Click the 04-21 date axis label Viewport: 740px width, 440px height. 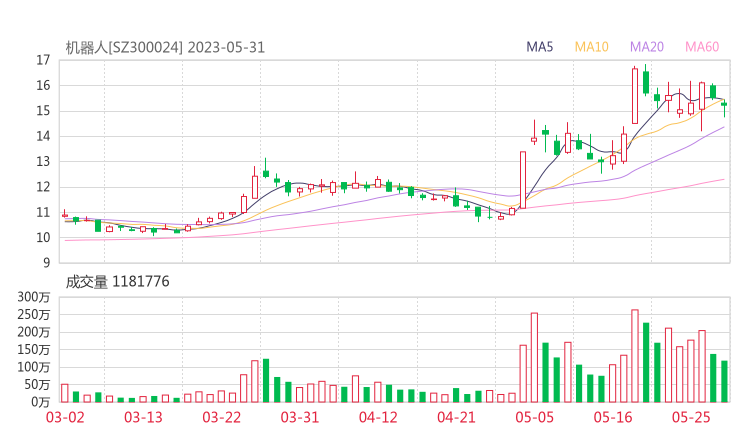(x=456, y=417)
